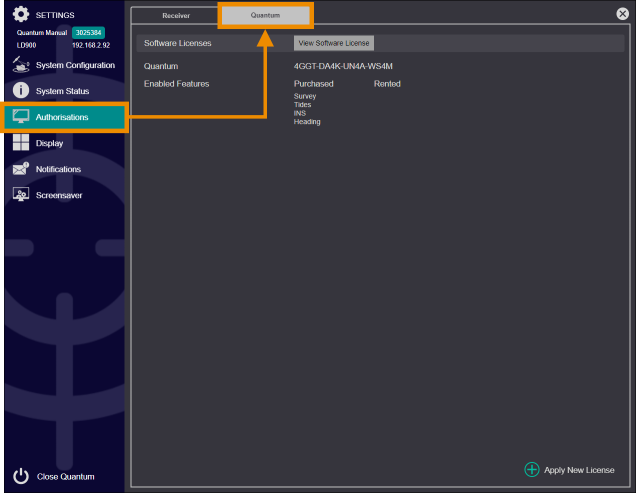Click the Purchased column header
Screen dimensions: 636x493
314,84
